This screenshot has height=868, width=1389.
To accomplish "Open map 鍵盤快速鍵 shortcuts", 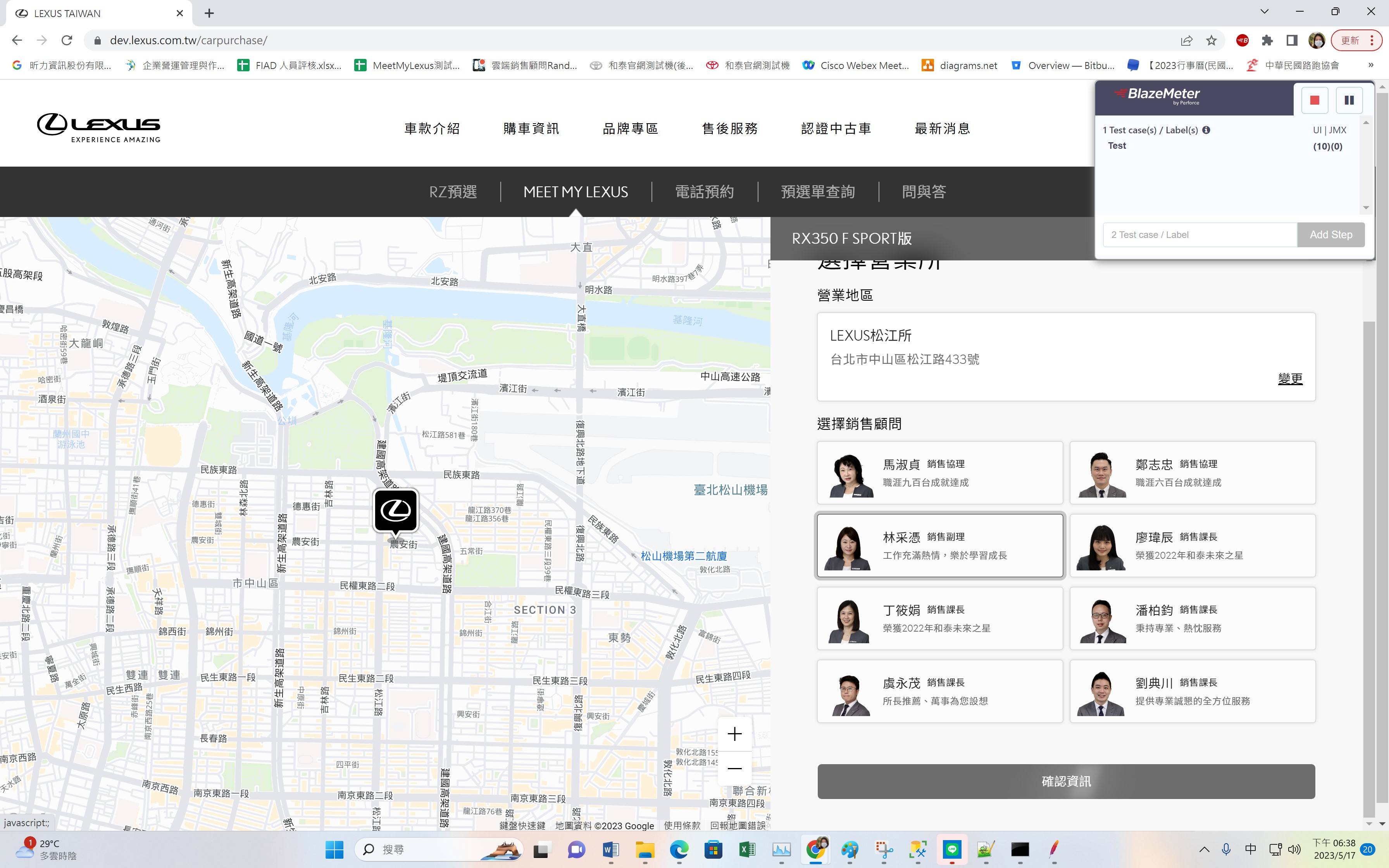I will [x=522, y=825].
